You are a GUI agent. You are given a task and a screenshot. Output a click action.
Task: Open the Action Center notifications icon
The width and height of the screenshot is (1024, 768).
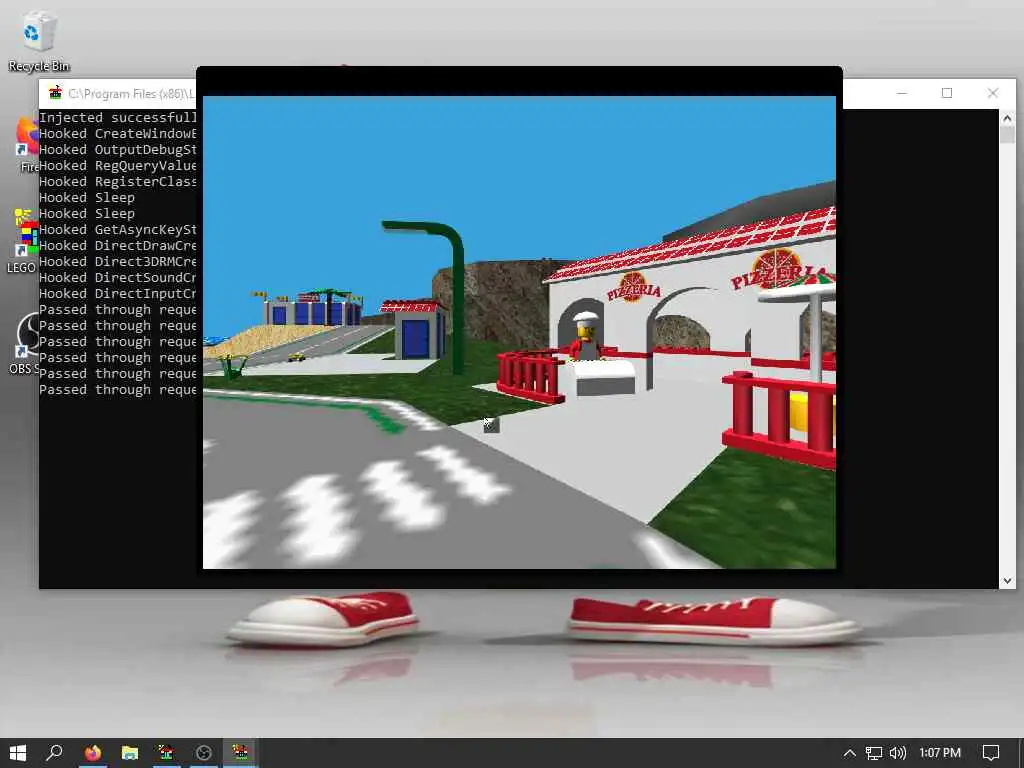[x=991, y=753]
